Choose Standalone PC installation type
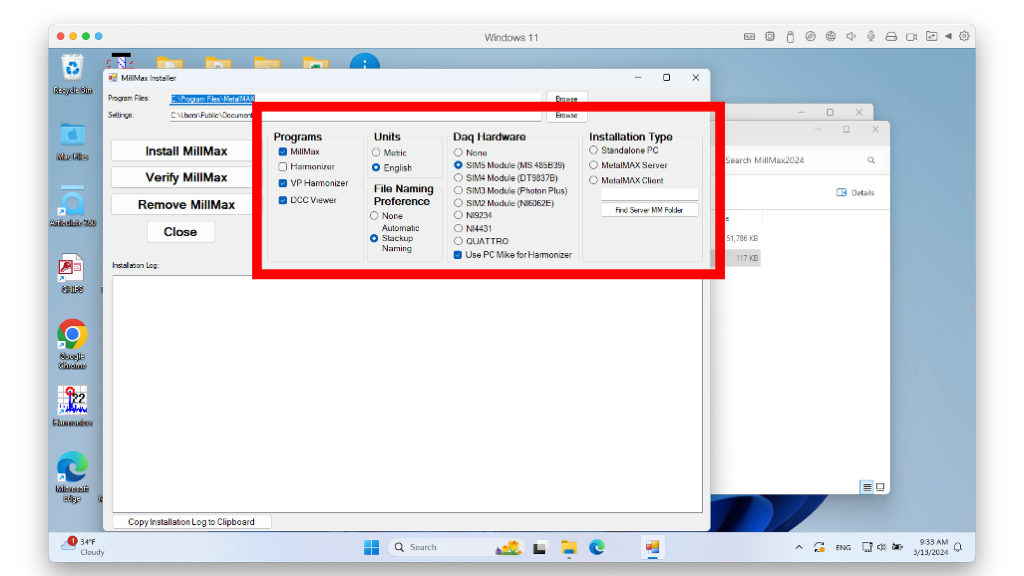The width and height of the screenshot is (1024, 576). pyautogui.click(x=594, y=150)
